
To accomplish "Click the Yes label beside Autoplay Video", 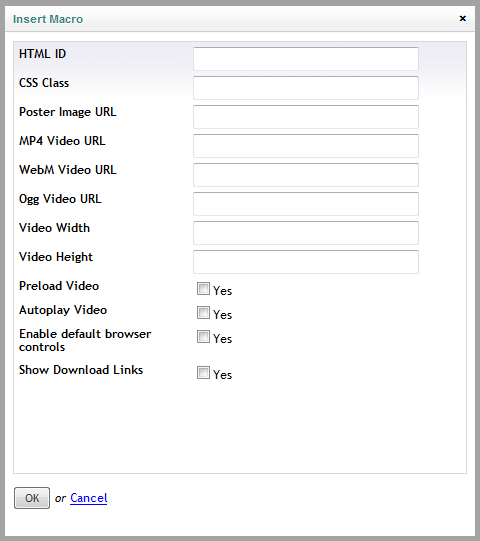I will click(x=223, y=315).
